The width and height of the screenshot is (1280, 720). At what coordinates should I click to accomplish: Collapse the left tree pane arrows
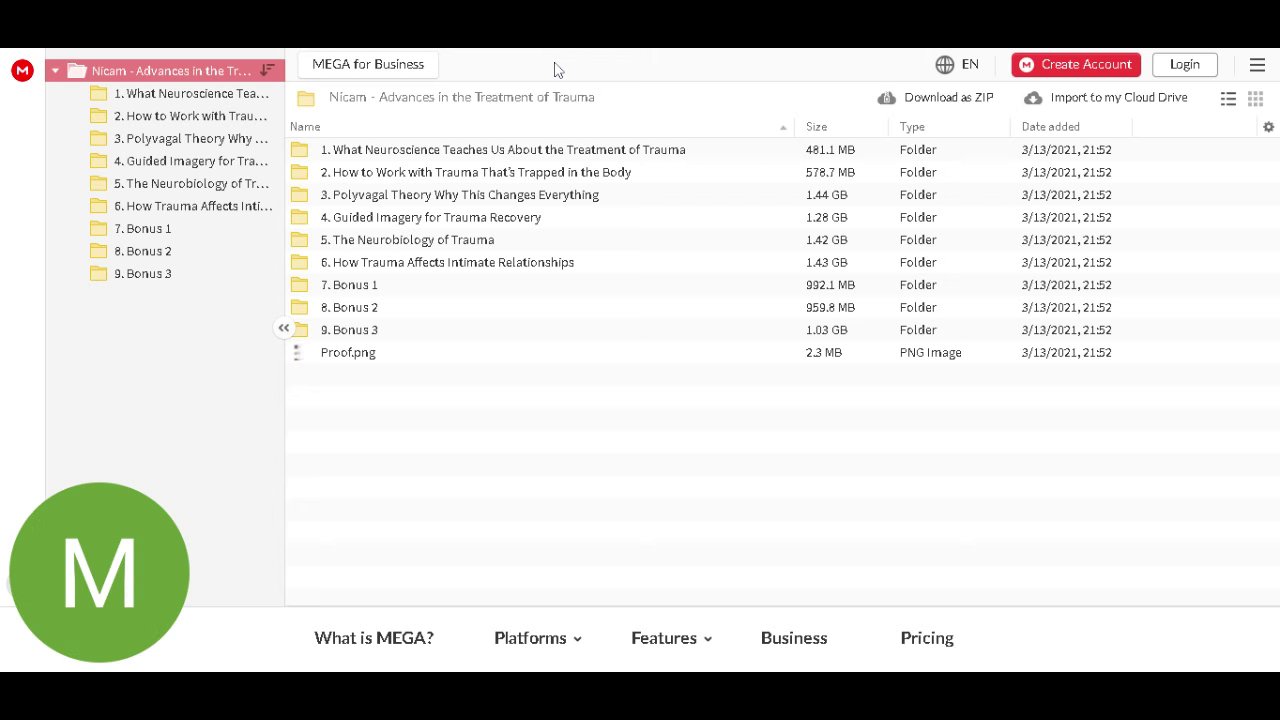284,328
